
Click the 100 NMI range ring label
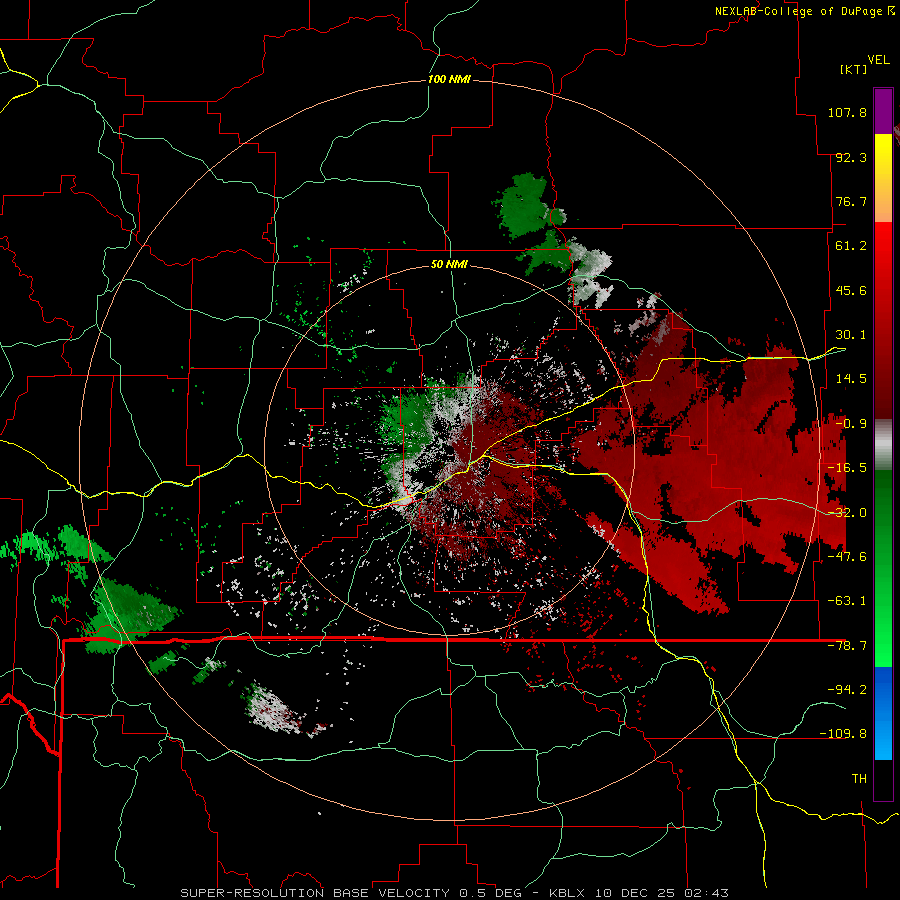click(449, 79)
